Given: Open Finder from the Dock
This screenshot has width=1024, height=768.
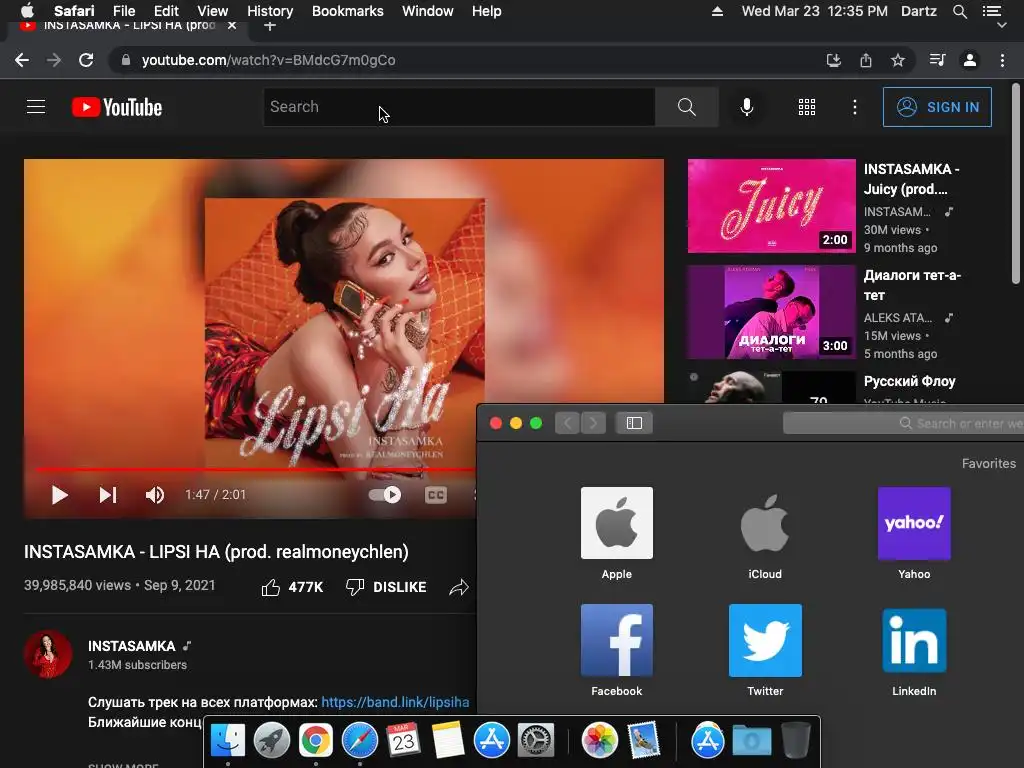Looking at the screenshot, I should click(228, 741).
